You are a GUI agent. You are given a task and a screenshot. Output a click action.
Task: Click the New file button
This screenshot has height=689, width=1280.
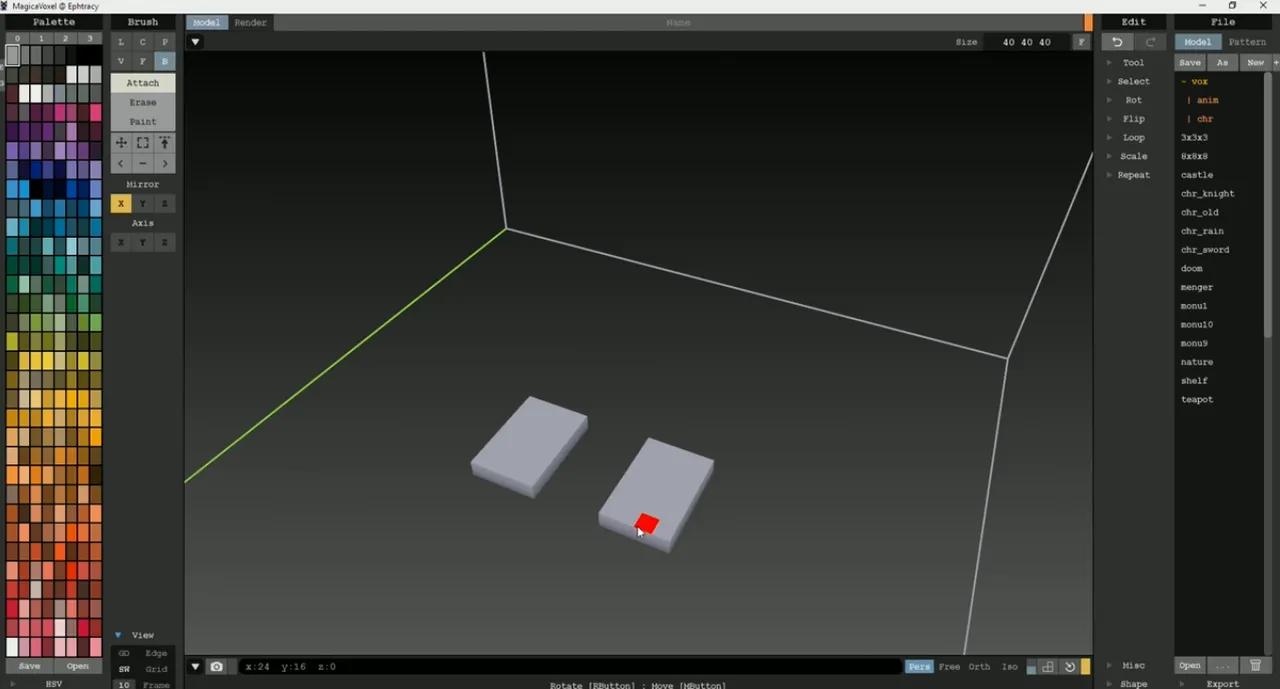pyautogui.click(x=1255, y=62)
